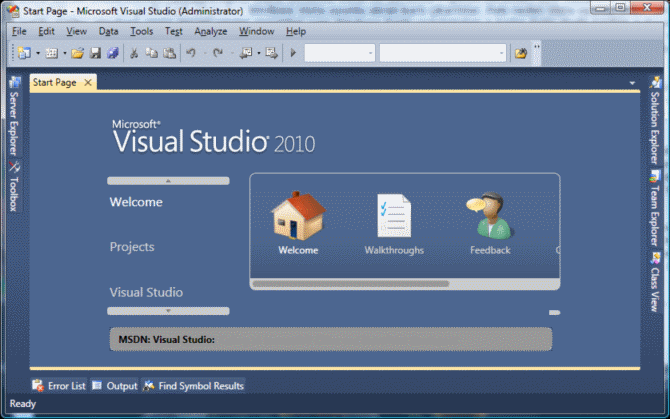Viewport: 670px width, 419px height.
Task: Click the Ready status bar text
Action: [23, 404]
